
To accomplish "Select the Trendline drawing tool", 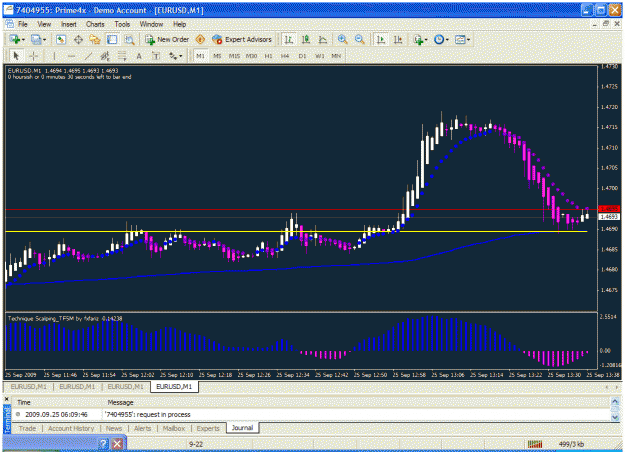I will pos(88,56).
